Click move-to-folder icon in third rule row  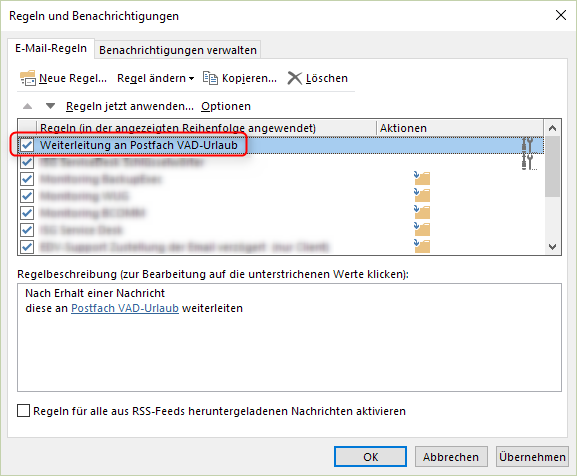(x=422, y=178)
